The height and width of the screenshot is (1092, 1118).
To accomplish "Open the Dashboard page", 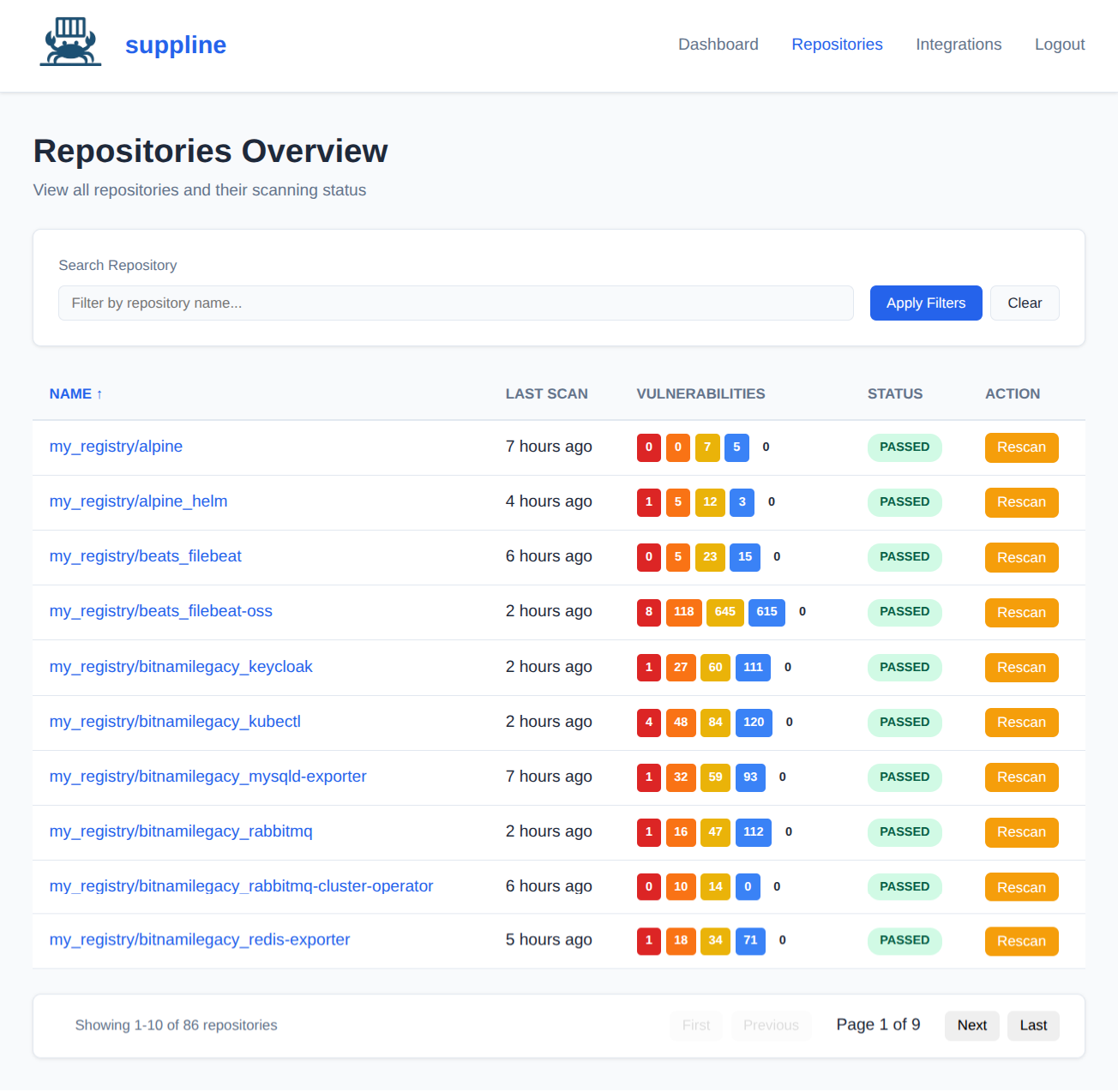I will coord(718,44).
